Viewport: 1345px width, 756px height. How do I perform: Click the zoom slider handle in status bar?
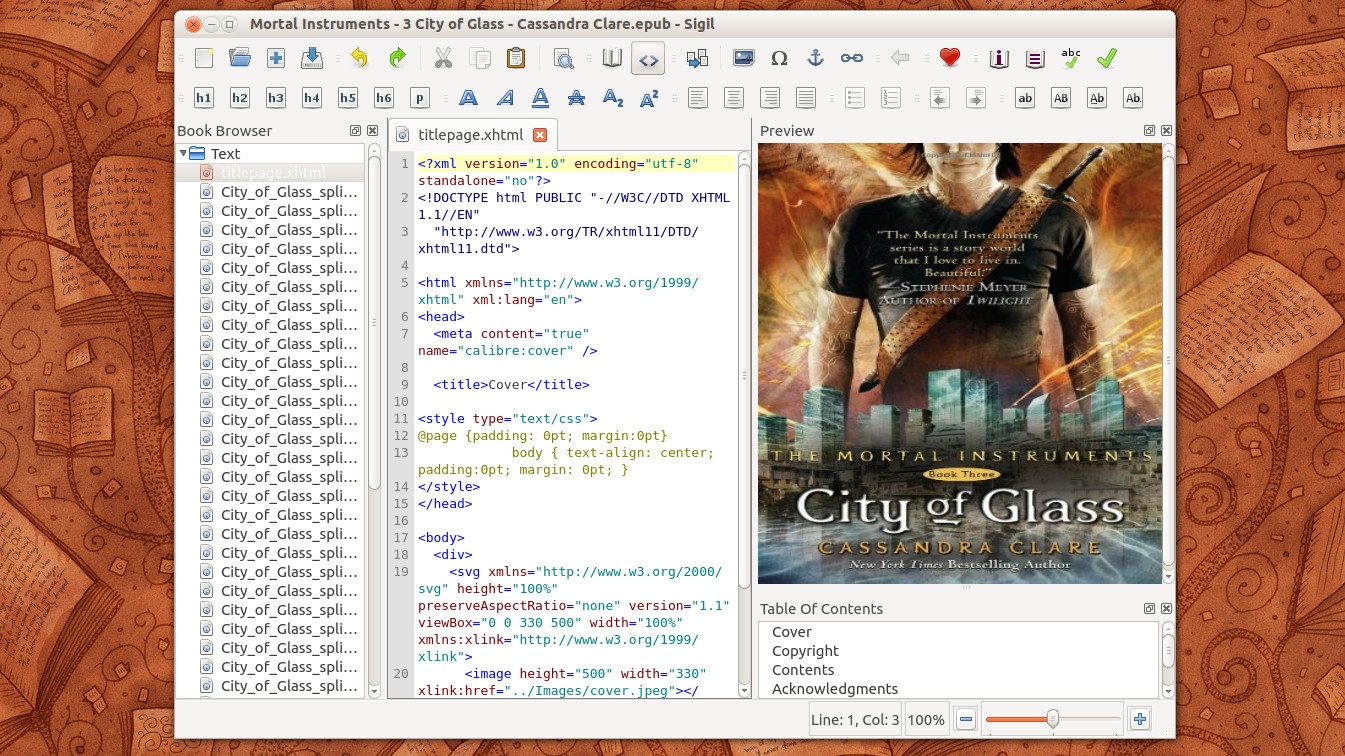(x=1052, y=718)
